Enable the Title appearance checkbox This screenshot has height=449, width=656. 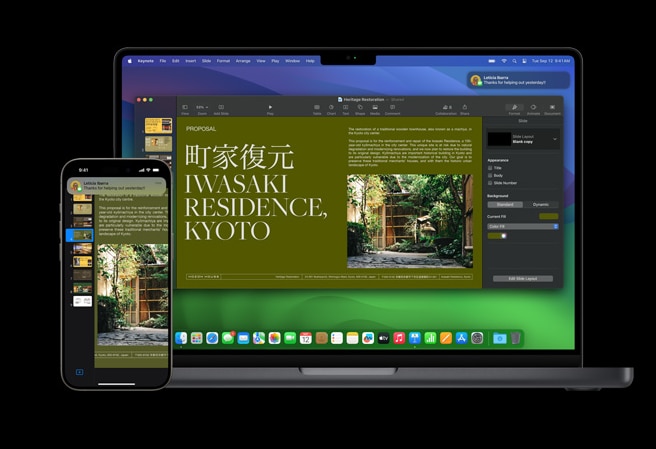[490, 168]
